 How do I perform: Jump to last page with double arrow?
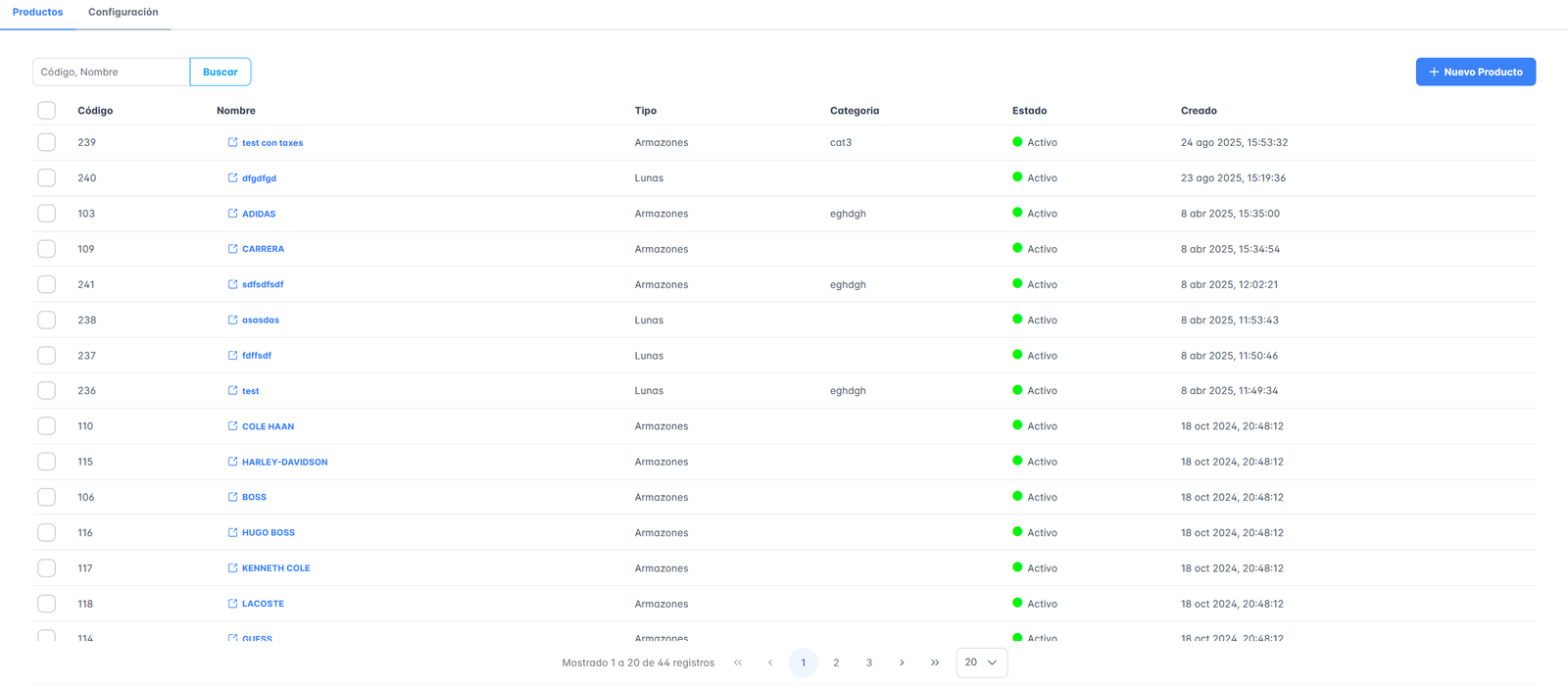935,662
